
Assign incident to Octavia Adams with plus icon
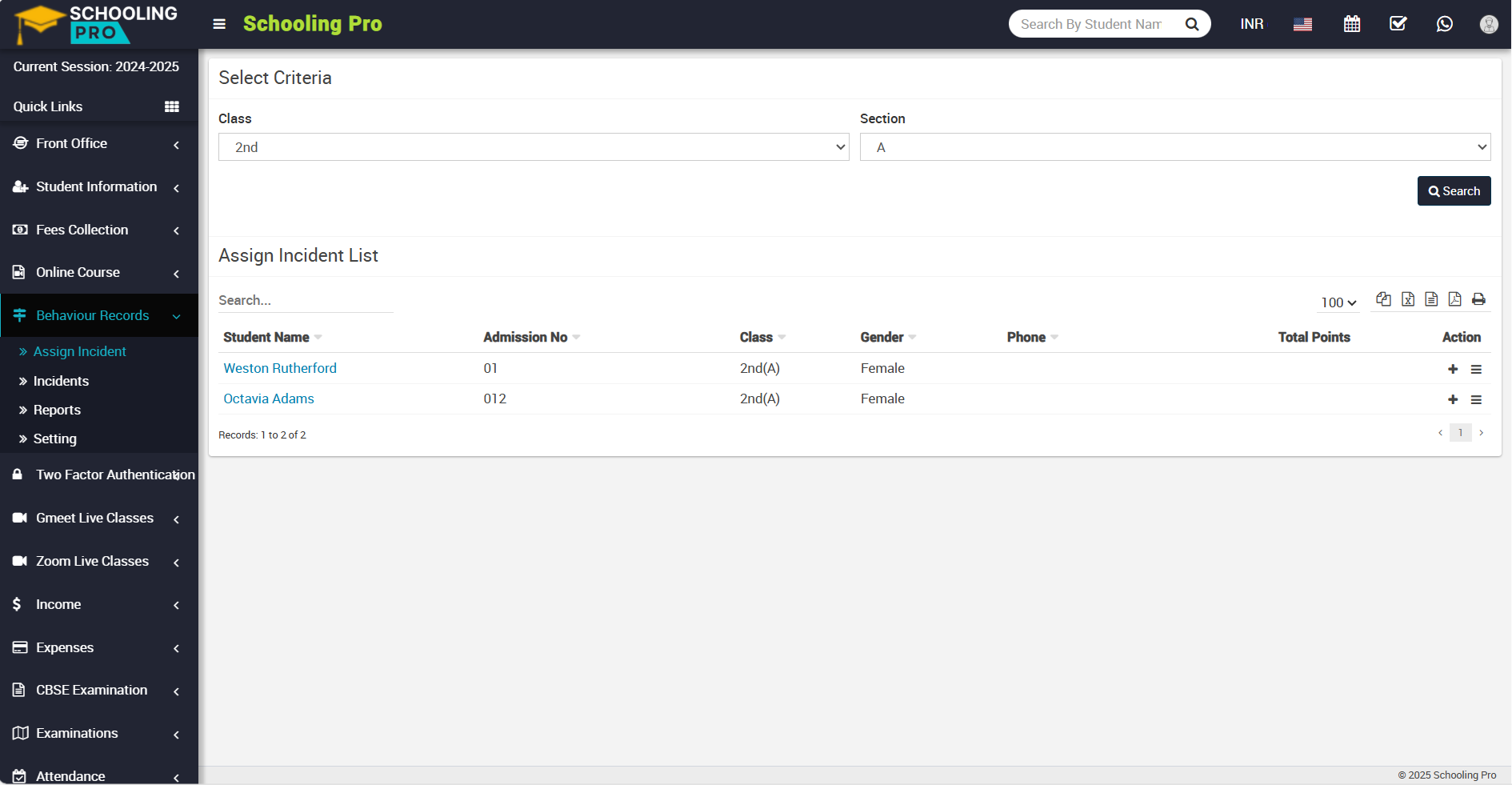(x=1453, y=399)
